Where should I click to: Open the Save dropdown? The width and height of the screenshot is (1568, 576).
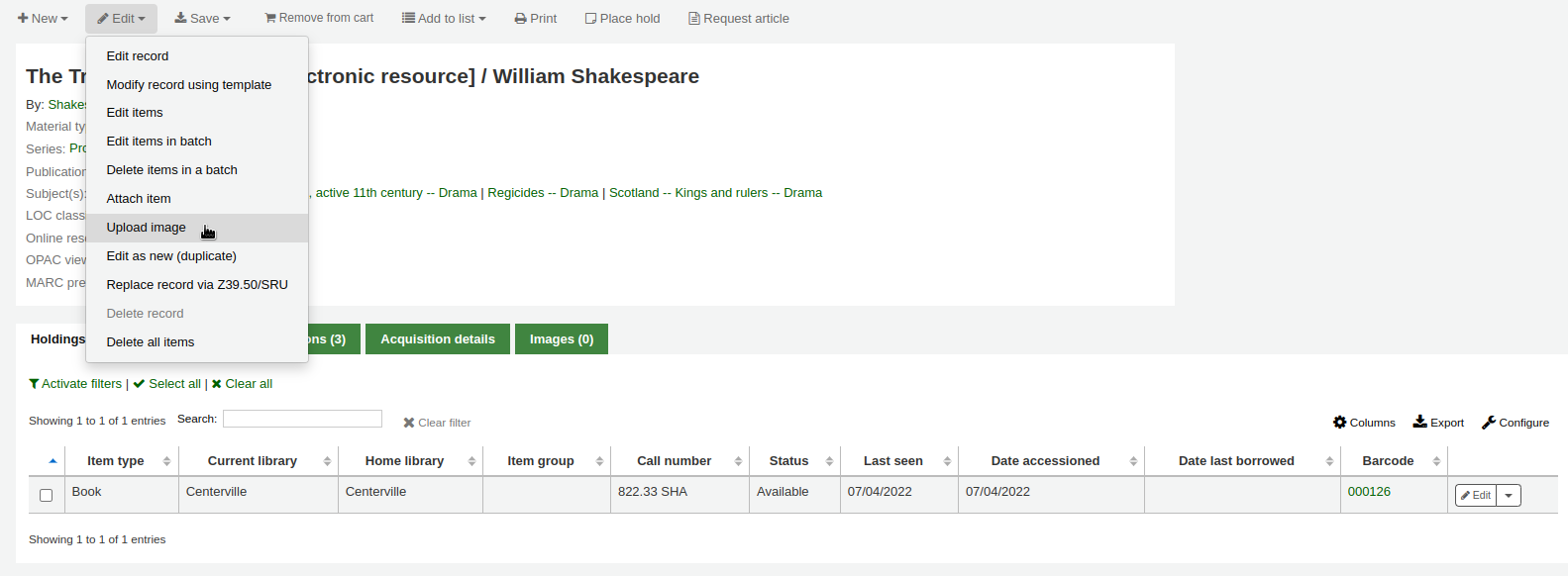click(202, 19)
